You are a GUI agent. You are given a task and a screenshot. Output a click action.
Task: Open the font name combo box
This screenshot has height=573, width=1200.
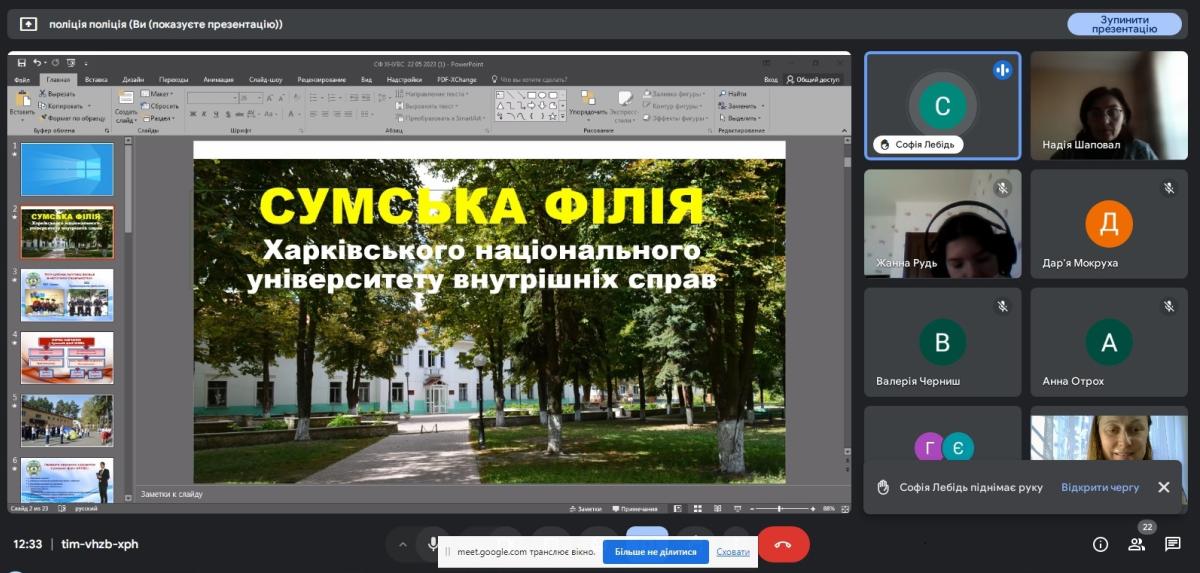tap(210, 98)
